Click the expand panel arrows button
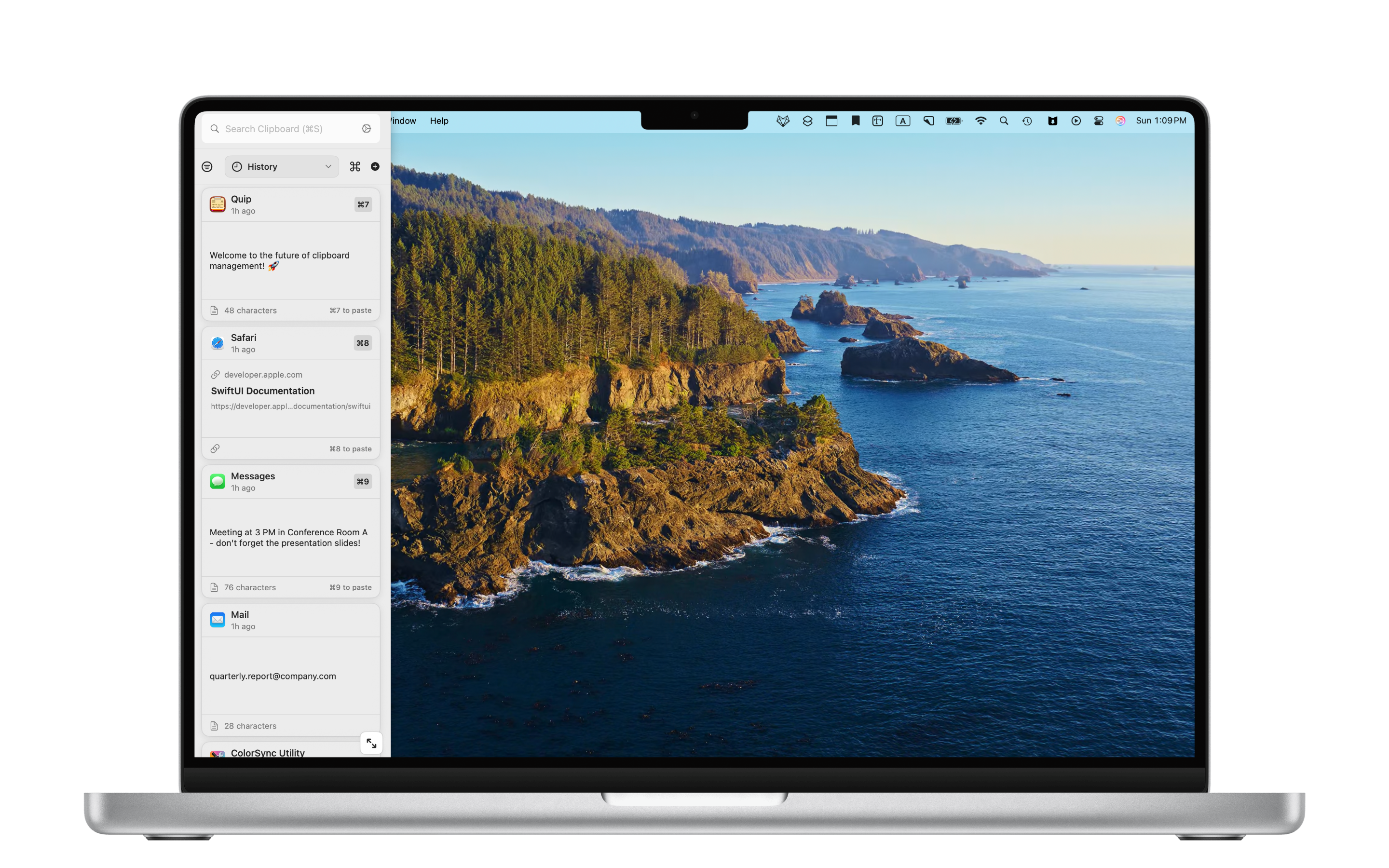1389x868 pixels. coord(371,744)
